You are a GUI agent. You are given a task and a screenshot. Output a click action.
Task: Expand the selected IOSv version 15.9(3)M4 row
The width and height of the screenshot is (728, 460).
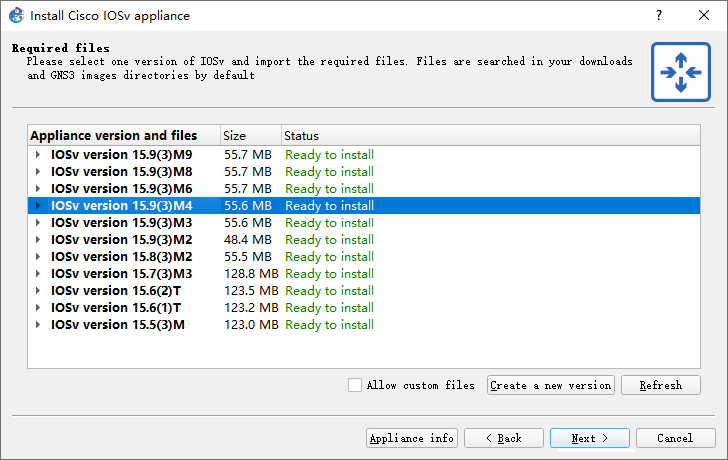point(38,206)
